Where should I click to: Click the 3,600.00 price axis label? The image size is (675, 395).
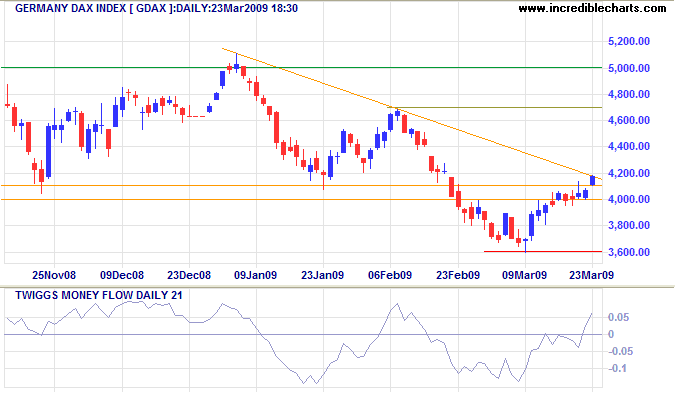(x=629, y=252)
